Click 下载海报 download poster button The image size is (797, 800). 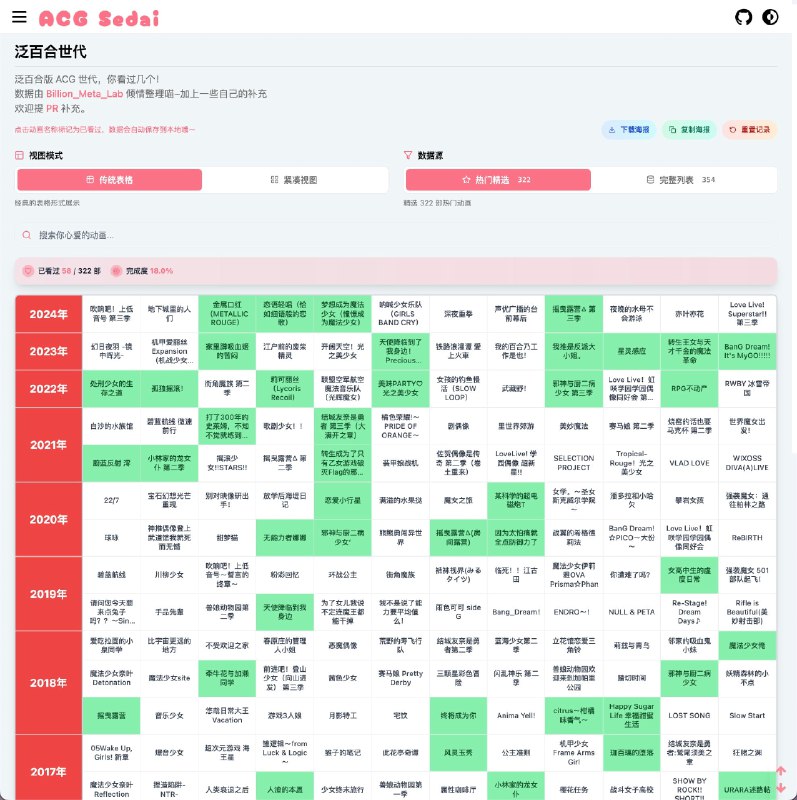click(x=628, y=130)
